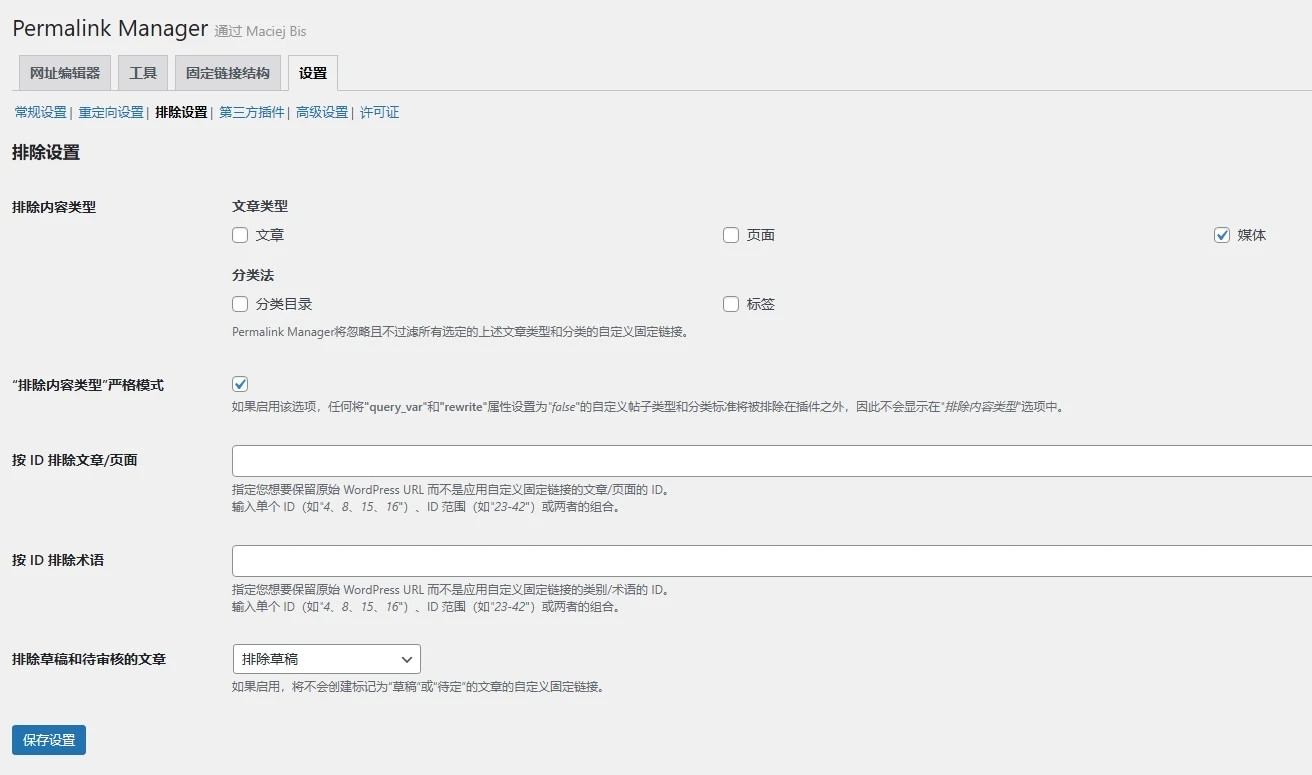查看"许可证"页面

(x=378, y=113)
